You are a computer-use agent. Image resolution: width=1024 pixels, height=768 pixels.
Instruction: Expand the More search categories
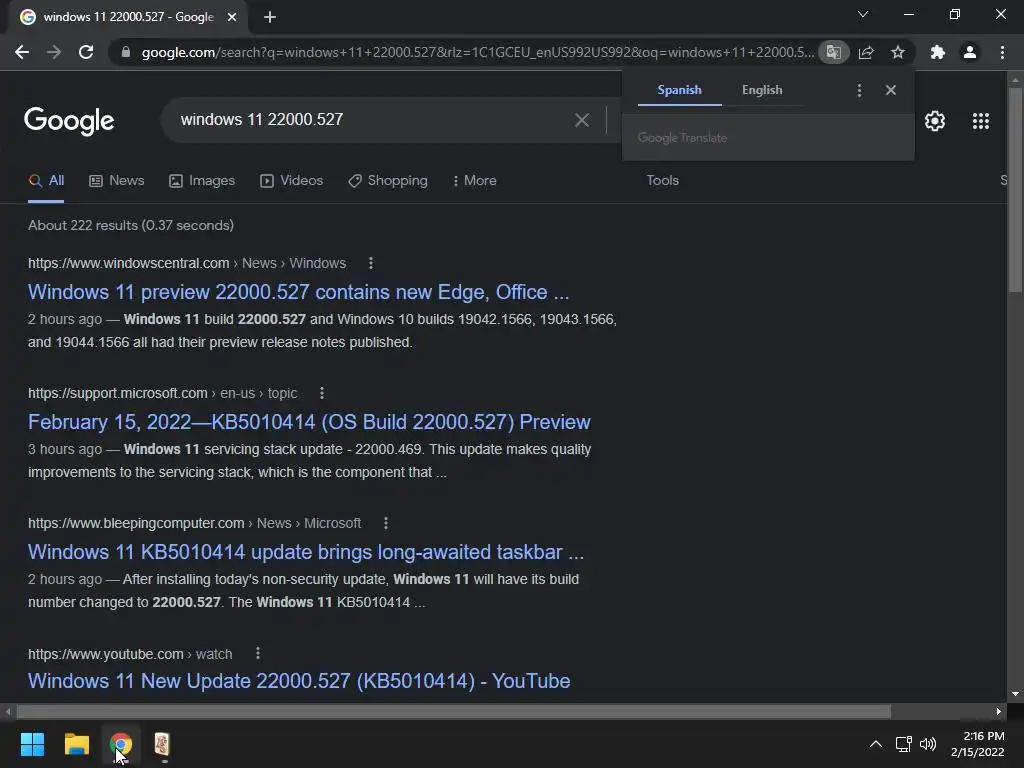pos(475,181)
